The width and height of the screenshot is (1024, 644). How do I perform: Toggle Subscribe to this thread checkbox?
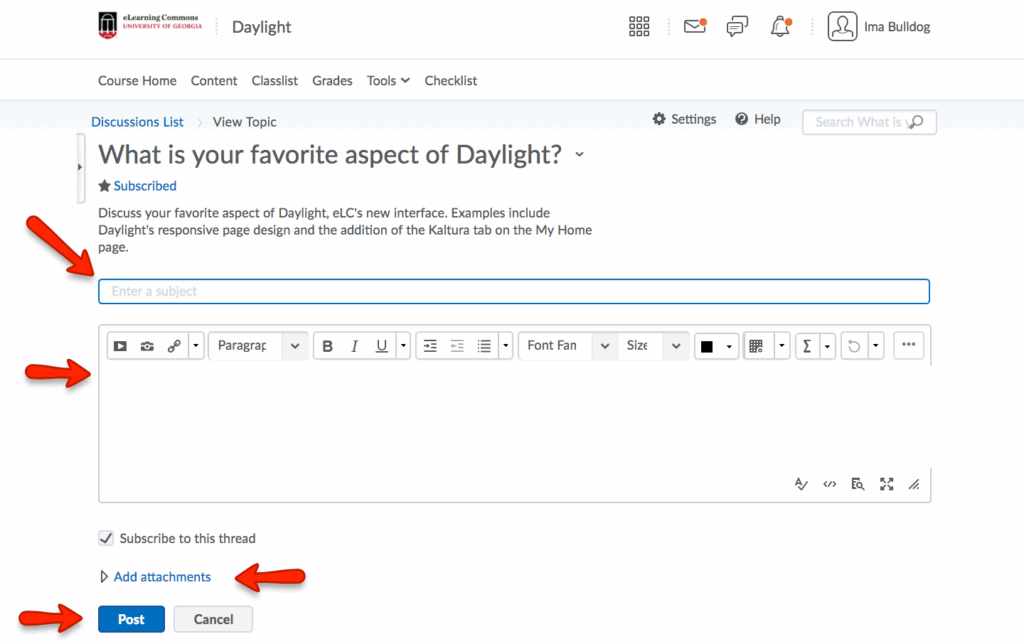(106, 538)
